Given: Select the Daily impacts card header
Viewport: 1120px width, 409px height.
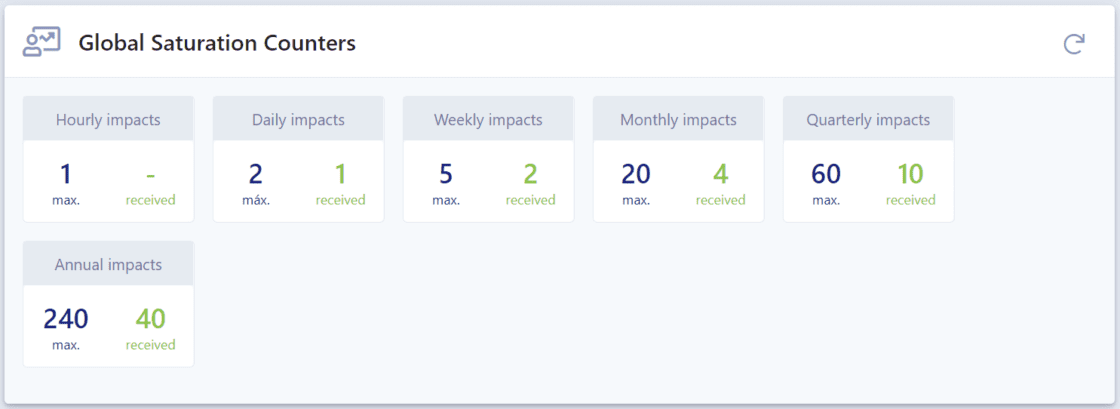Looking at the screenshot, I should click(298, 120).
